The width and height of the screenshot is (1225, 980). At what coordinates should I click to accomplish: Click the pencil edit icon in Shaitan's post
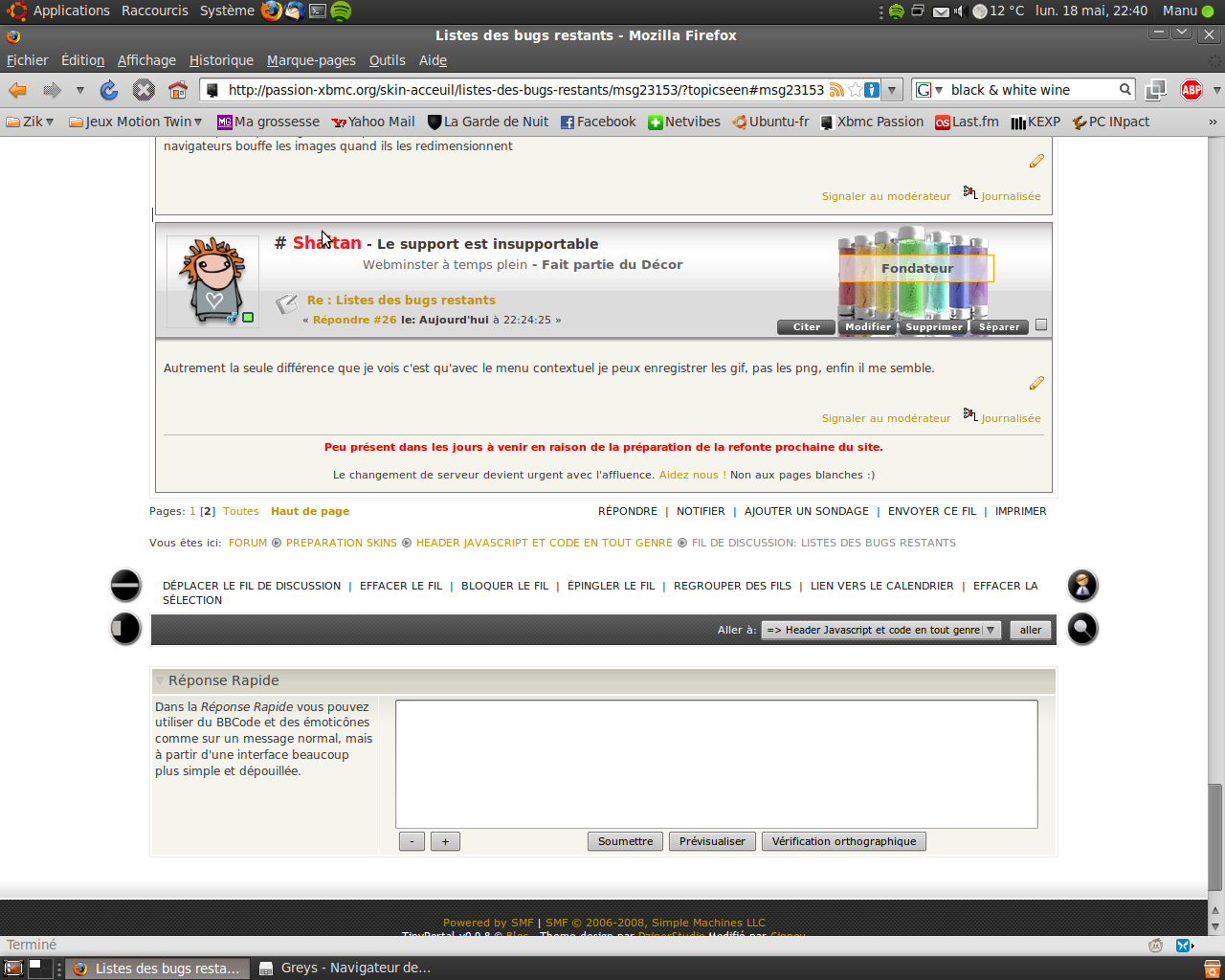(x=1036, y=383)
